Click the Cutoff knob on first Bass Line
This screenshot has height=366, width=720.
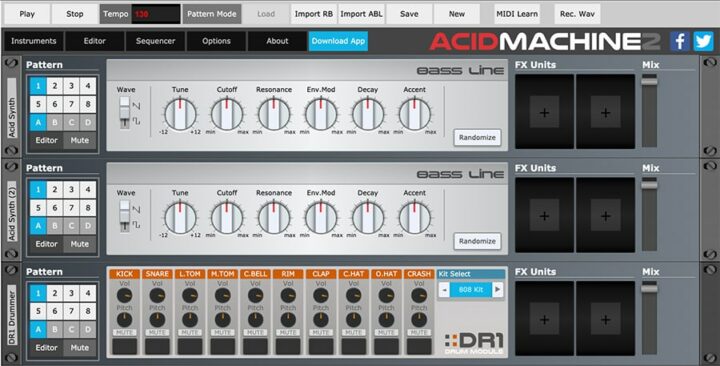click(x=227, y=113)
